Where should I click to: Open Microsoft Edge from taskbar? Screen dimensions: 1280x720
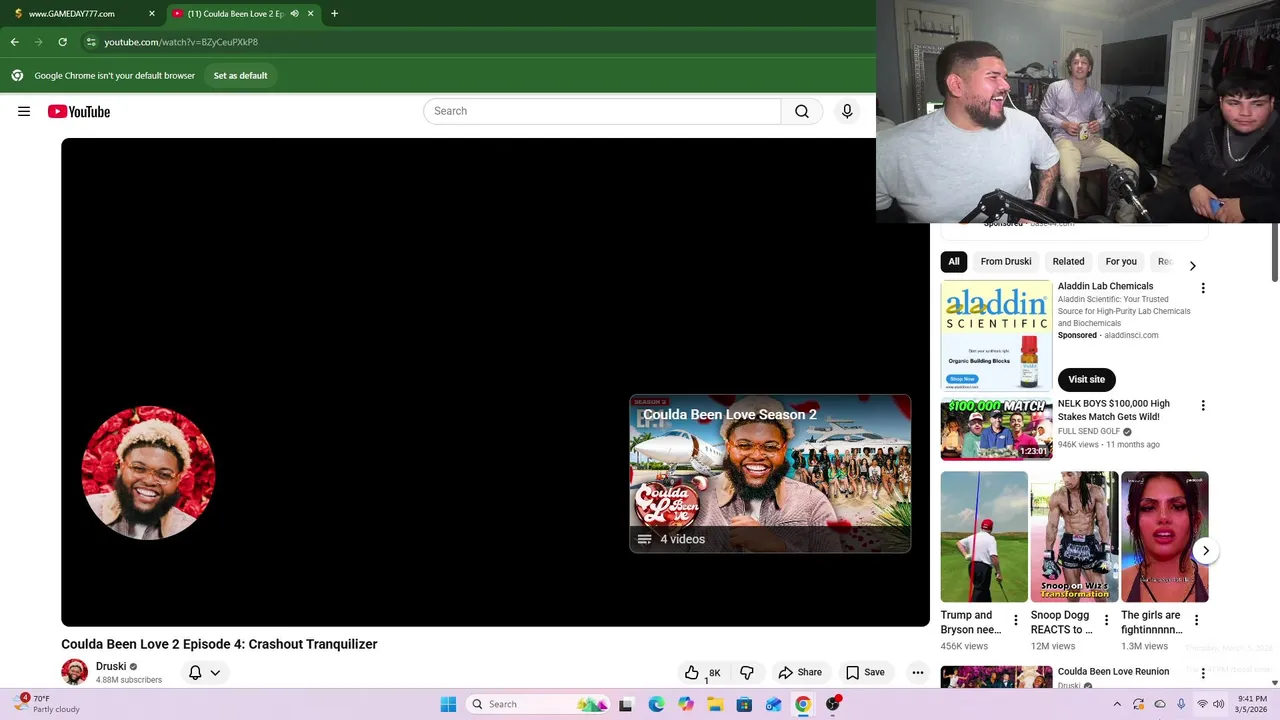[x=656, y=704]
